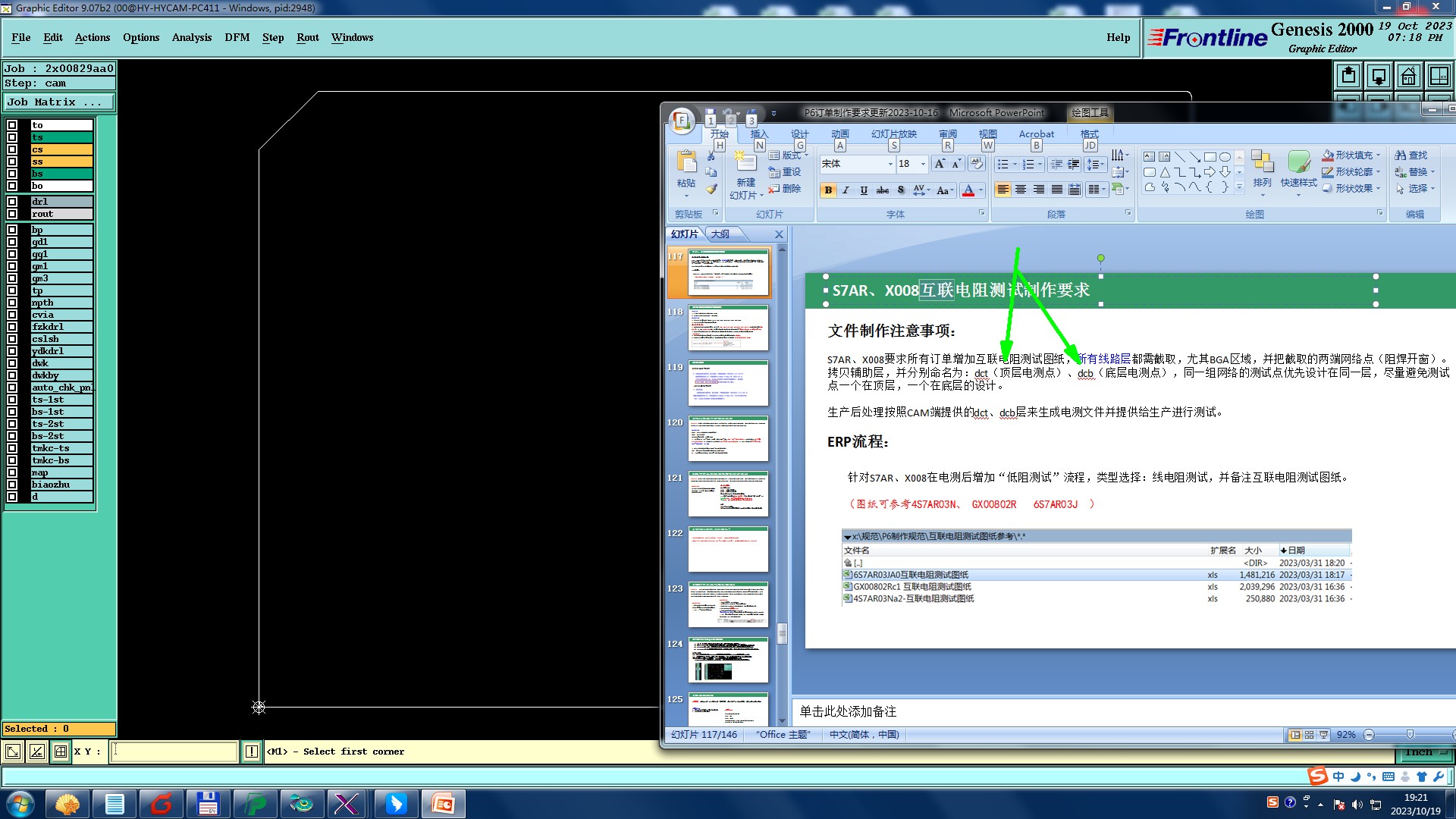This screenshot has width=1456, height=819.
Task: Align text right in the paragraph group
Action: [1039, 190]
